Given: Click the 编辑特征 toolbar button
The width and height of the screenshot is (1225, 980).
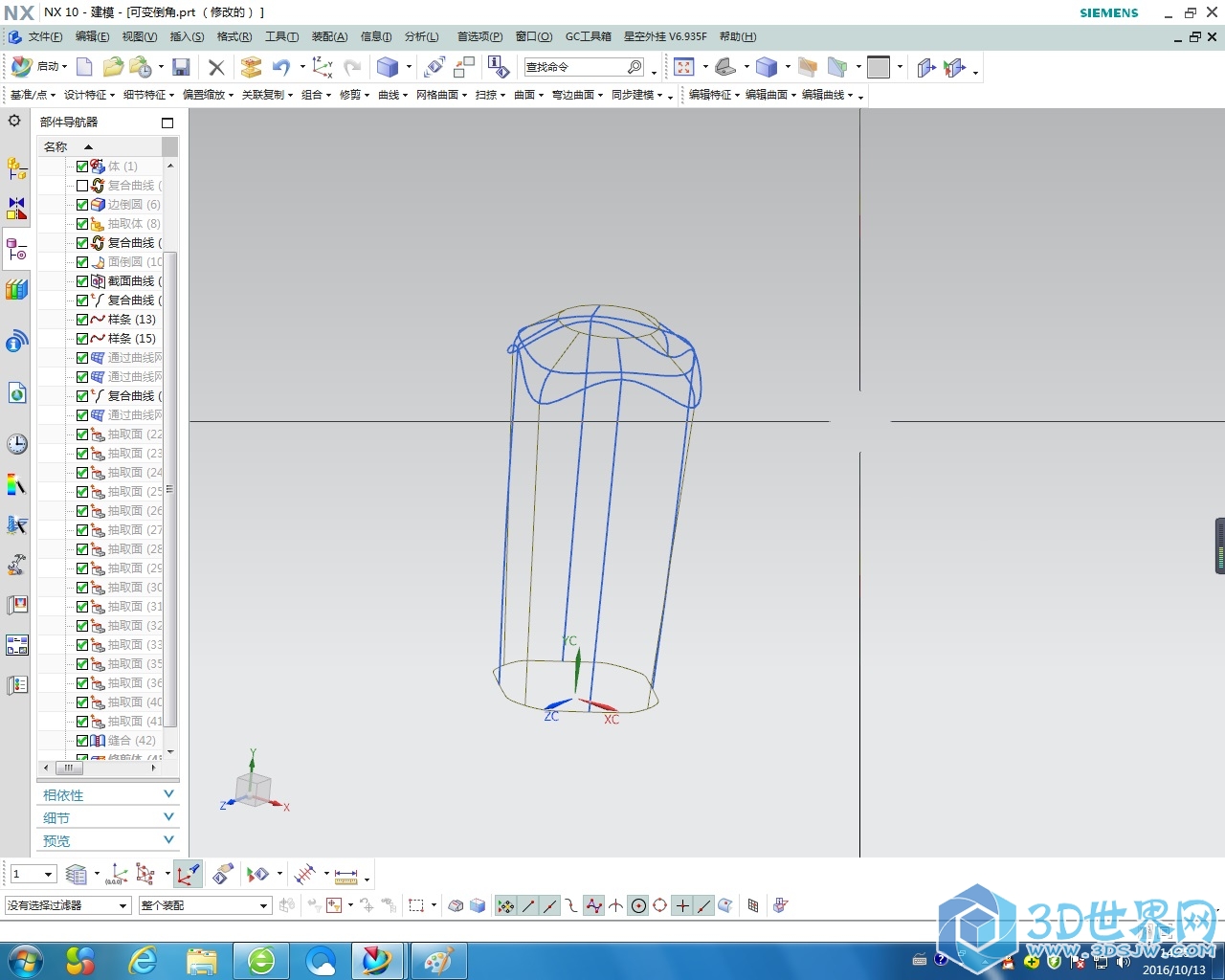Looking at the screenshot, I should (714, 95).
